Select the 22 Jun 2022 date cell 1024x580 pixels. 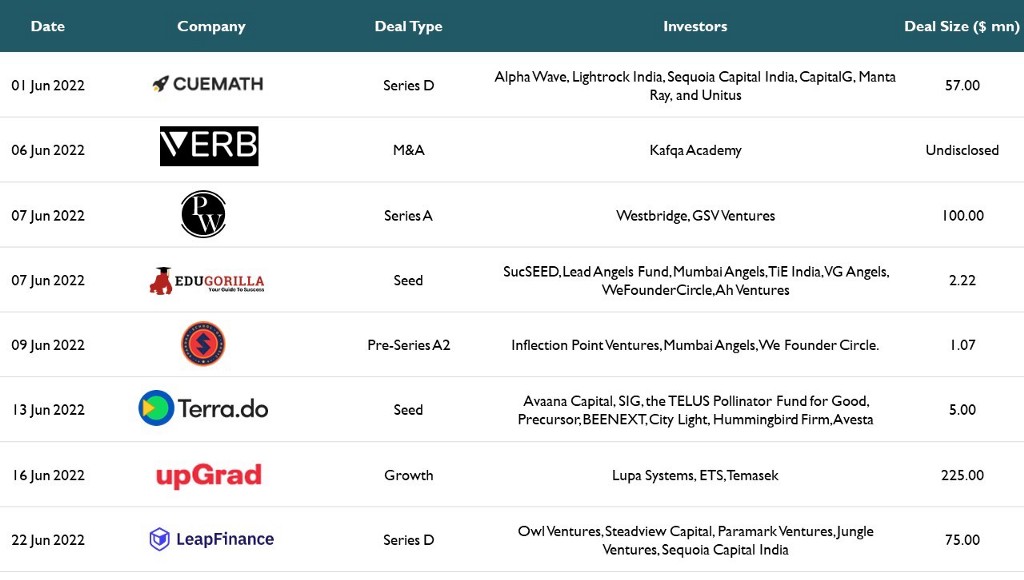point(48,540)
